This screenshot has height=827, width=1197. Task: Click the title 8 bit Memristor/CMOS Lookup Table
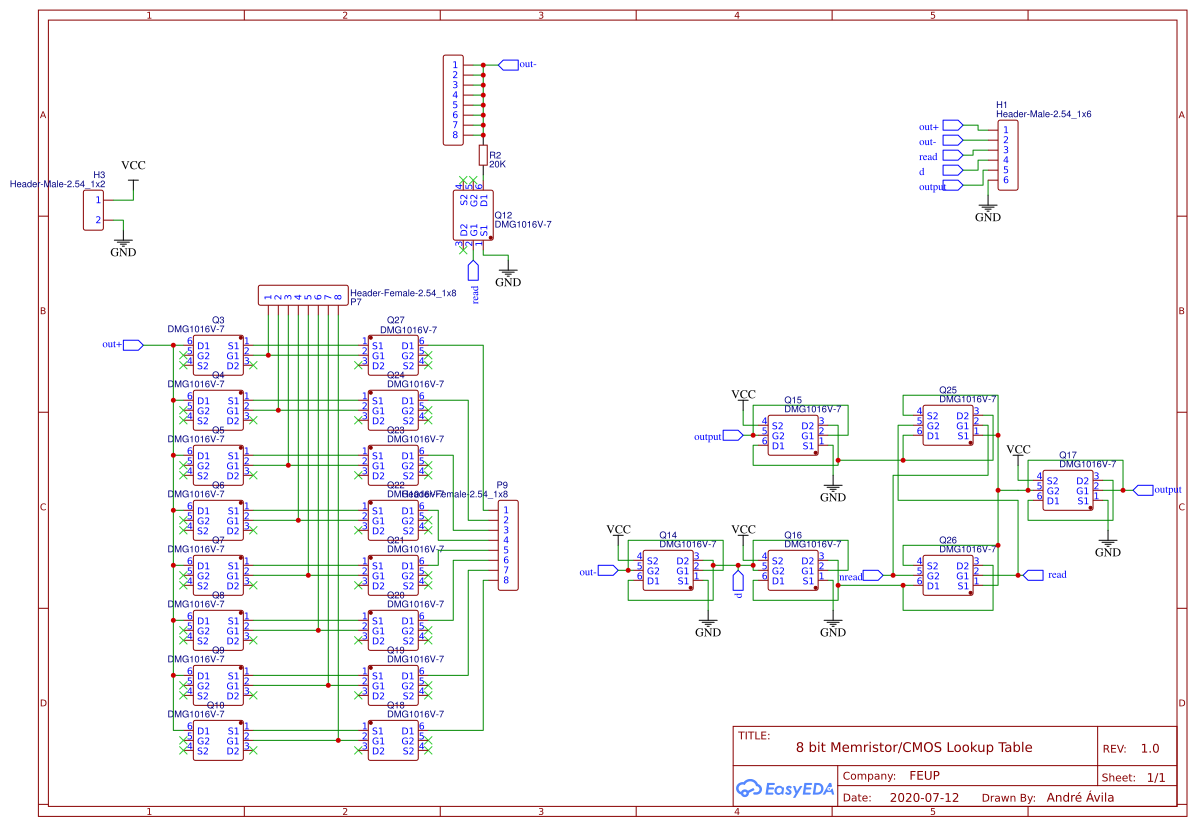914,747
